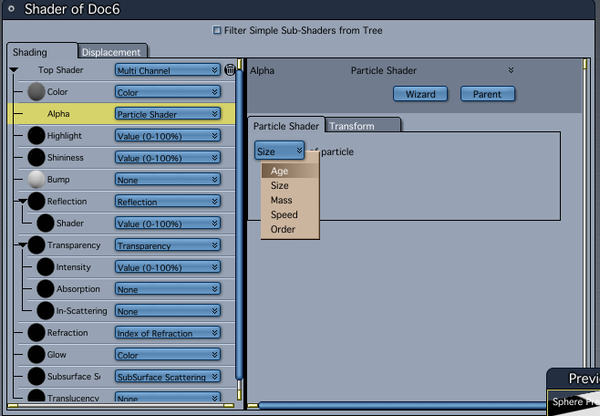The image size is (600, 416).
Task: Open the In-Scattering None dropdown
Action: click(168, 311)
